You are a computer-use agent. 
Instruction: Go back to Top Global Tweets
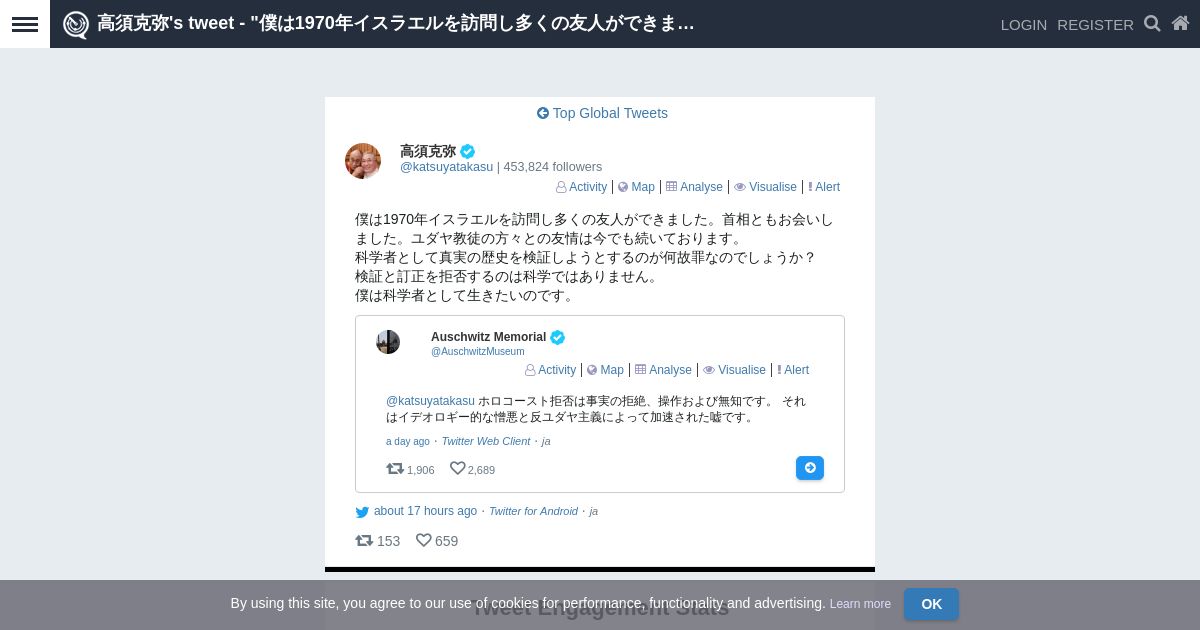(x=602, y=113)
